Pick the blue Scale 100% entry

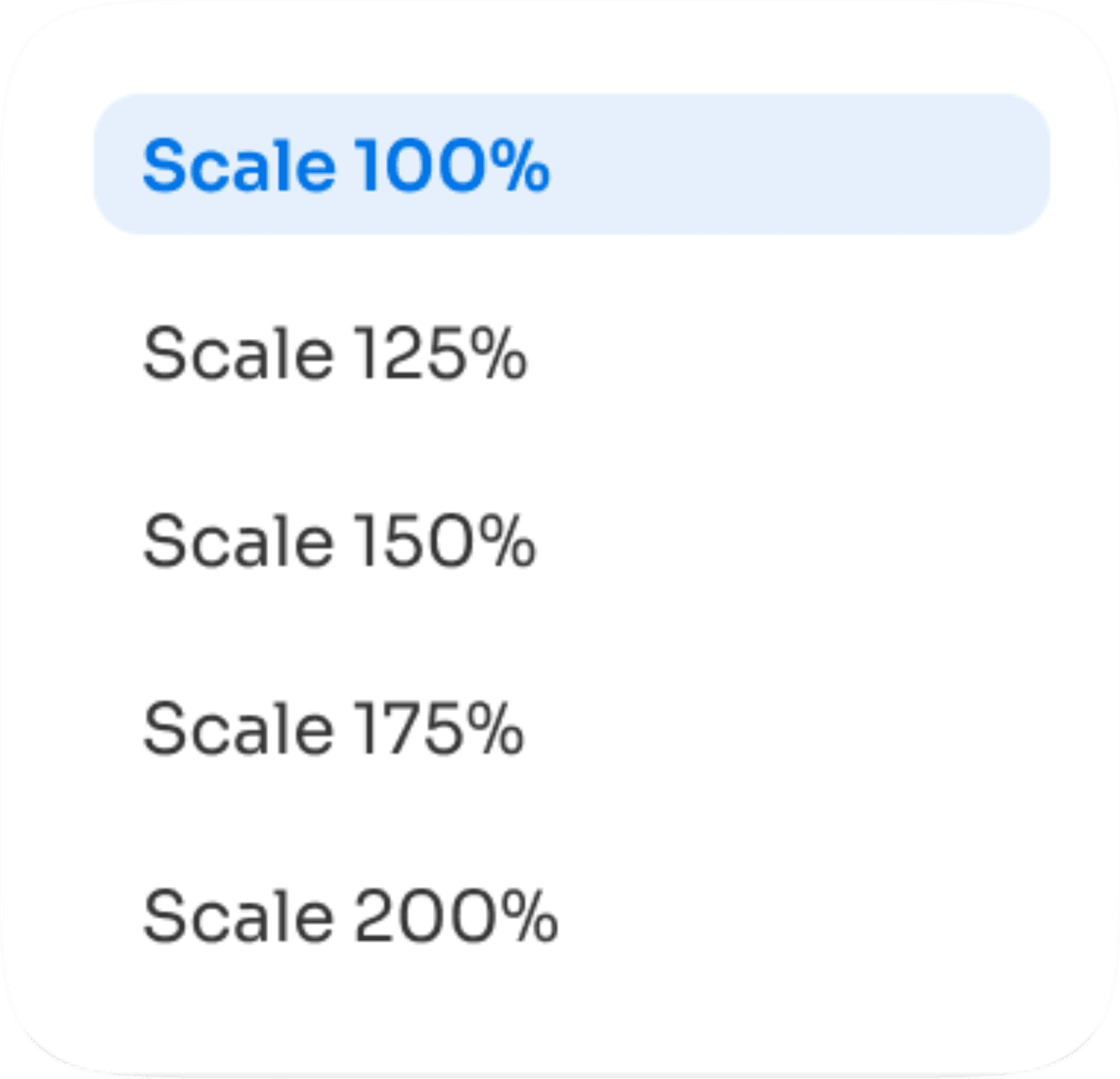[x=346, y=165]
